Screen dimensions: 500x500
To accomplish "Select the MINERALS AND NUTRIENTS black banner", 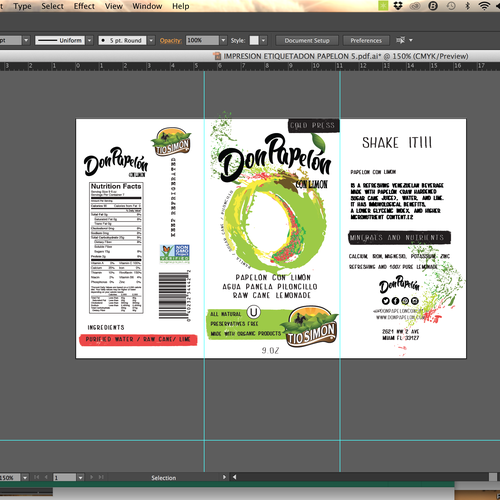I will click(x=399, y=238).
